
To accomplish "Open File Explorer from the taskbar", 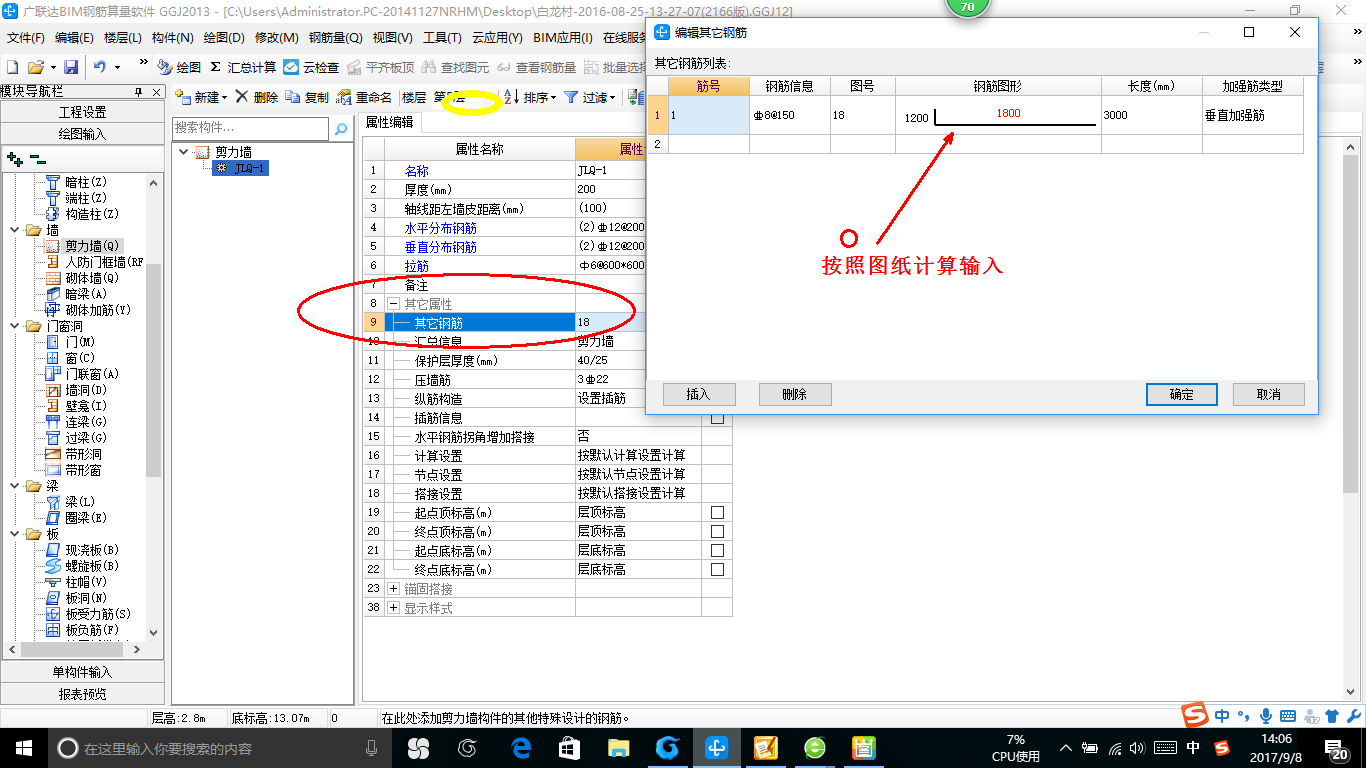I will tap(619, 748).
